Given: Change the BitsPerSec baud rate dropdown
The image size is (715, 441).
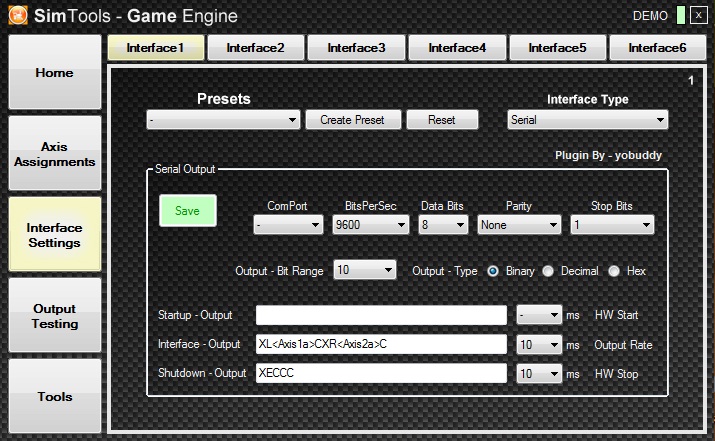Looking at the screenshot, I should 370,226.
